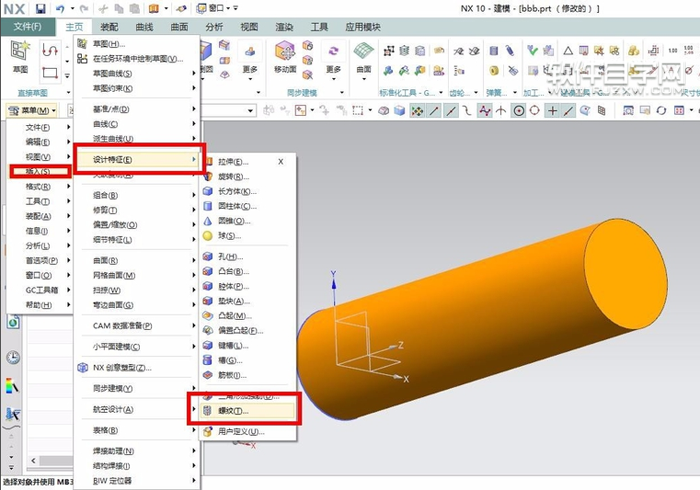700x490 pixels.
Task: Expand the 直接草图 group options arrow
Action: pyautogui.click(x=68, y=92)
